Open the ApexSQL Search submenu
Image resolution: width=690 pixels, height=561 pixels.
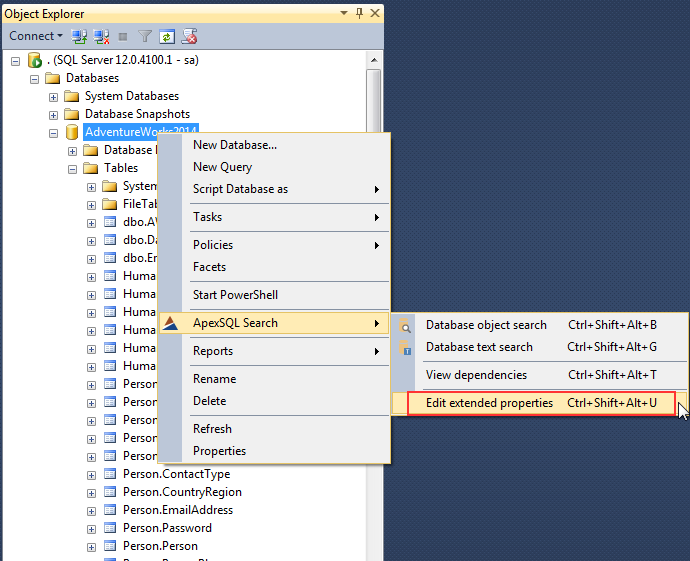coord(274,323)
